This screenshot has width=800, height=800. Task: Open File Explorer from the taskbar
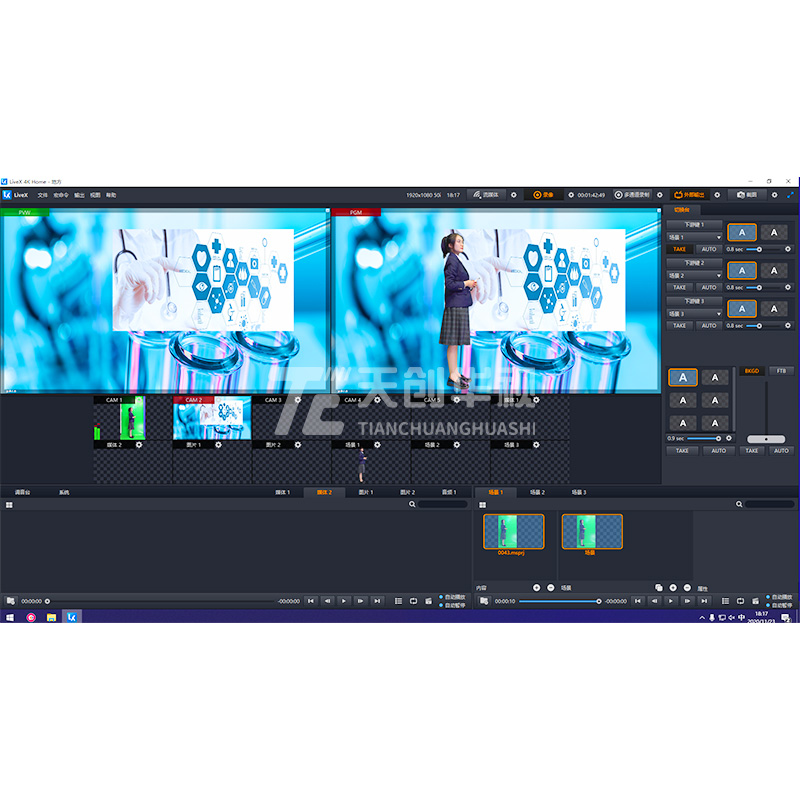click(51, 617)
